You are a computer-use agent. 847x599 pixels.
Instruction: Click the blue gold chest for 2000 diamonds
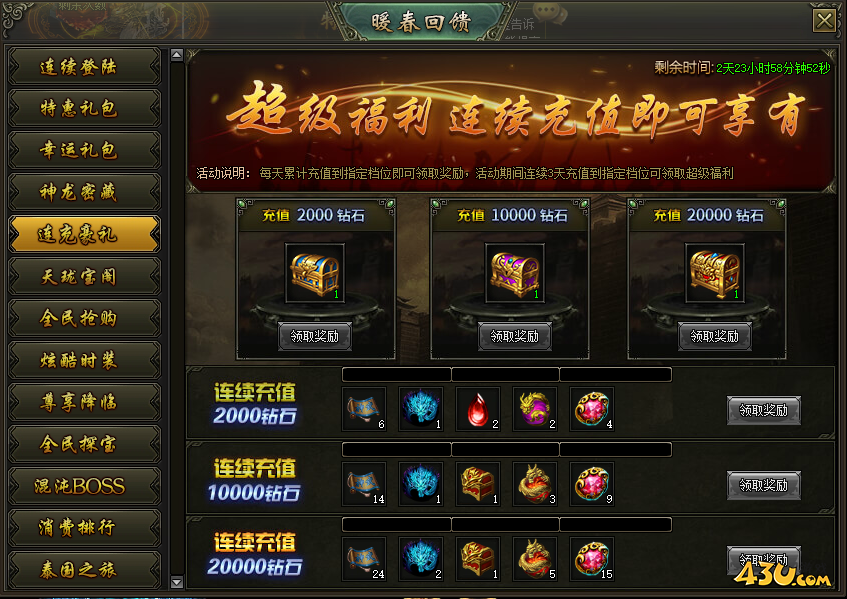315,273
